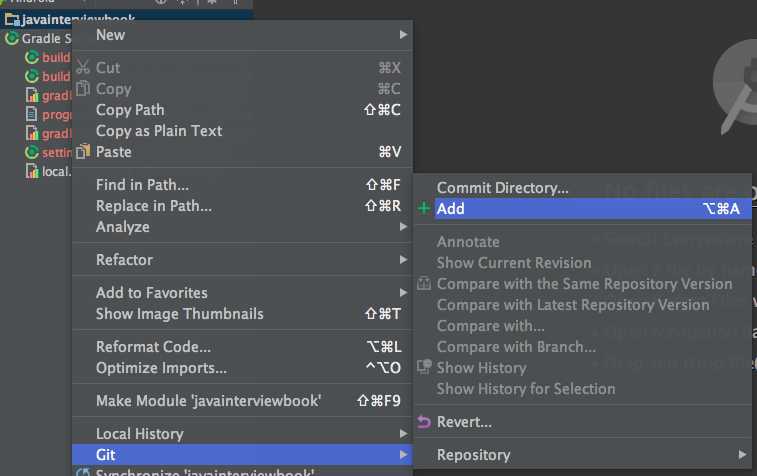The height and width of the screenshot is (476, 757).
Task: Click the javainterviewbook project folder icon
Action: pyautogui.click(x=10, y=19)
